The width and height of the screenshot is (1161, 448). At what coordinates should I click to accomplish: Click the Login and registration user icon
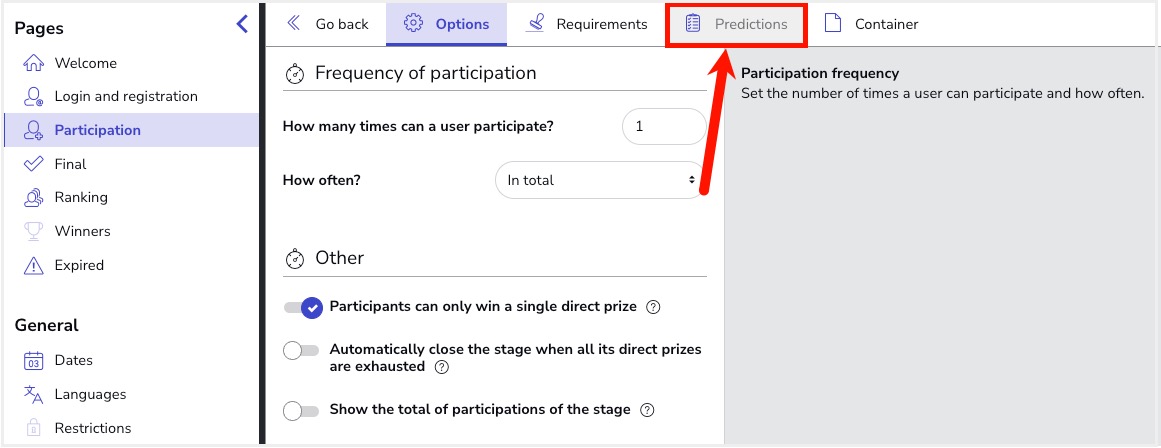click(x=33, y=96)
